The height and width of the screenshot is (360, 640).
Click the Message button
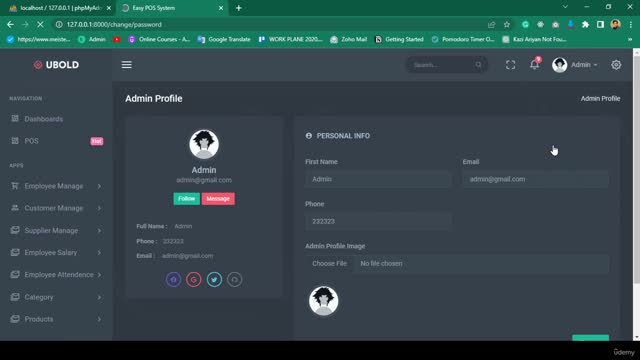[218, 199]
